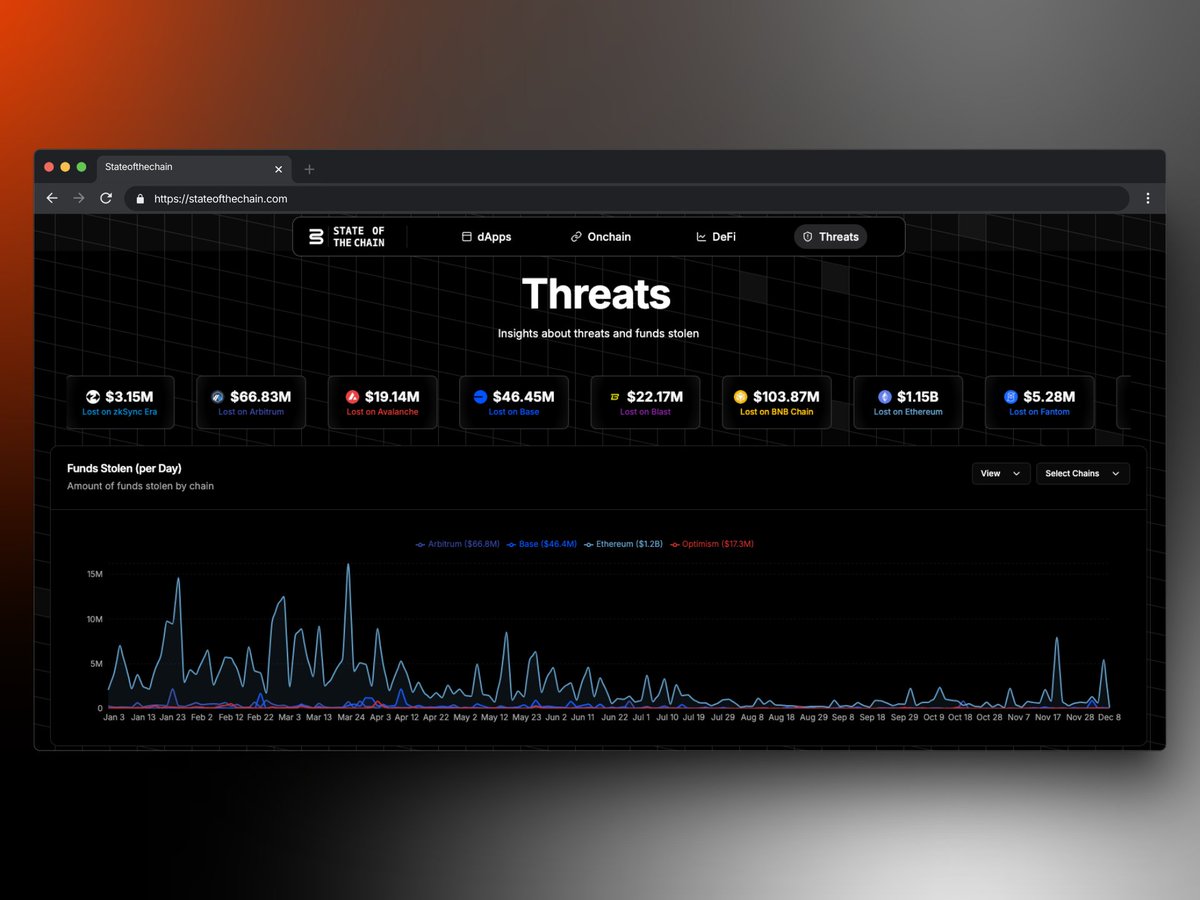Click the Nov 17 x-axis label
Viewport: 1200px width, 900px height.
coord(1049,717)
